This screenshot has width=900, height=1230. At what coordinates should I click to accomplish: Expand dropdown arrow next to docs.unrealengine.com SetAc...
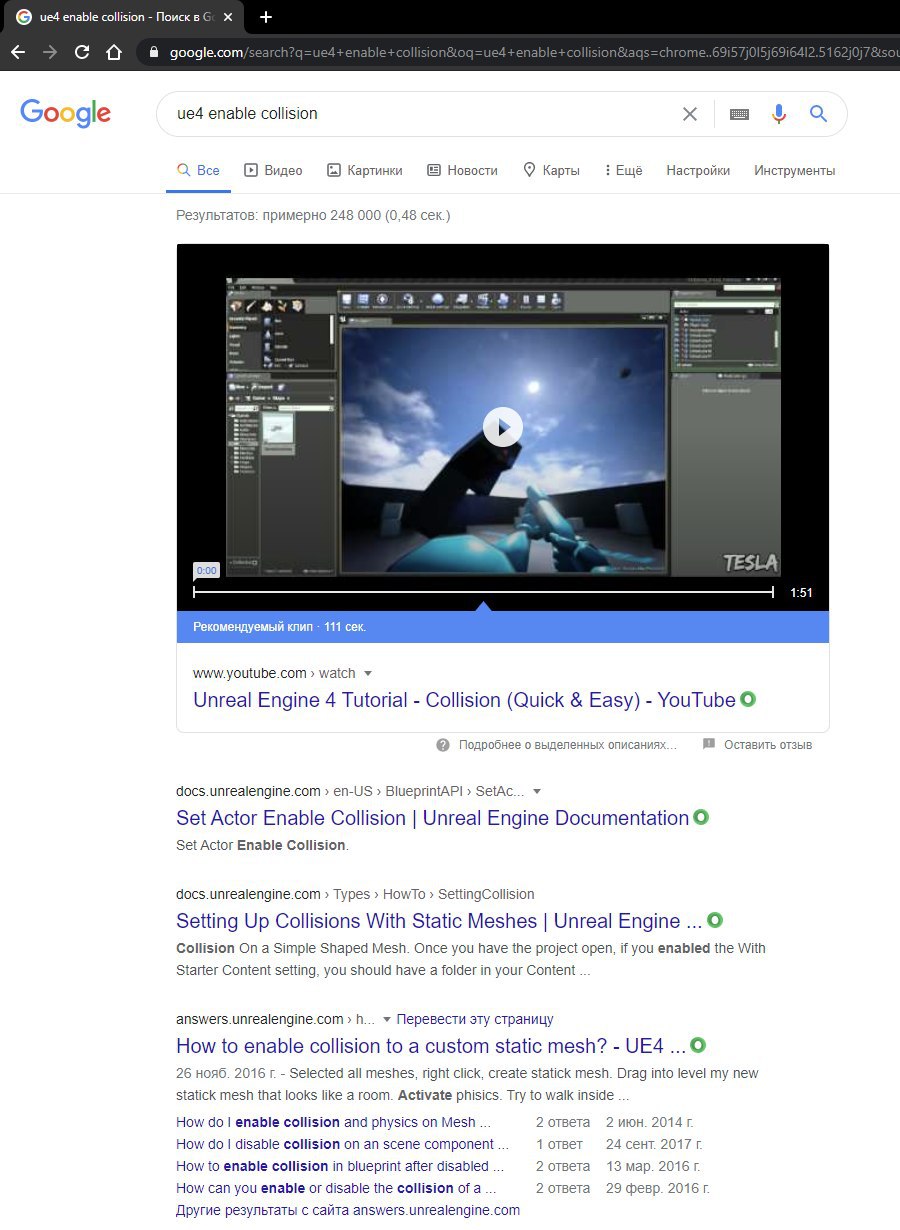pos(537,791)
